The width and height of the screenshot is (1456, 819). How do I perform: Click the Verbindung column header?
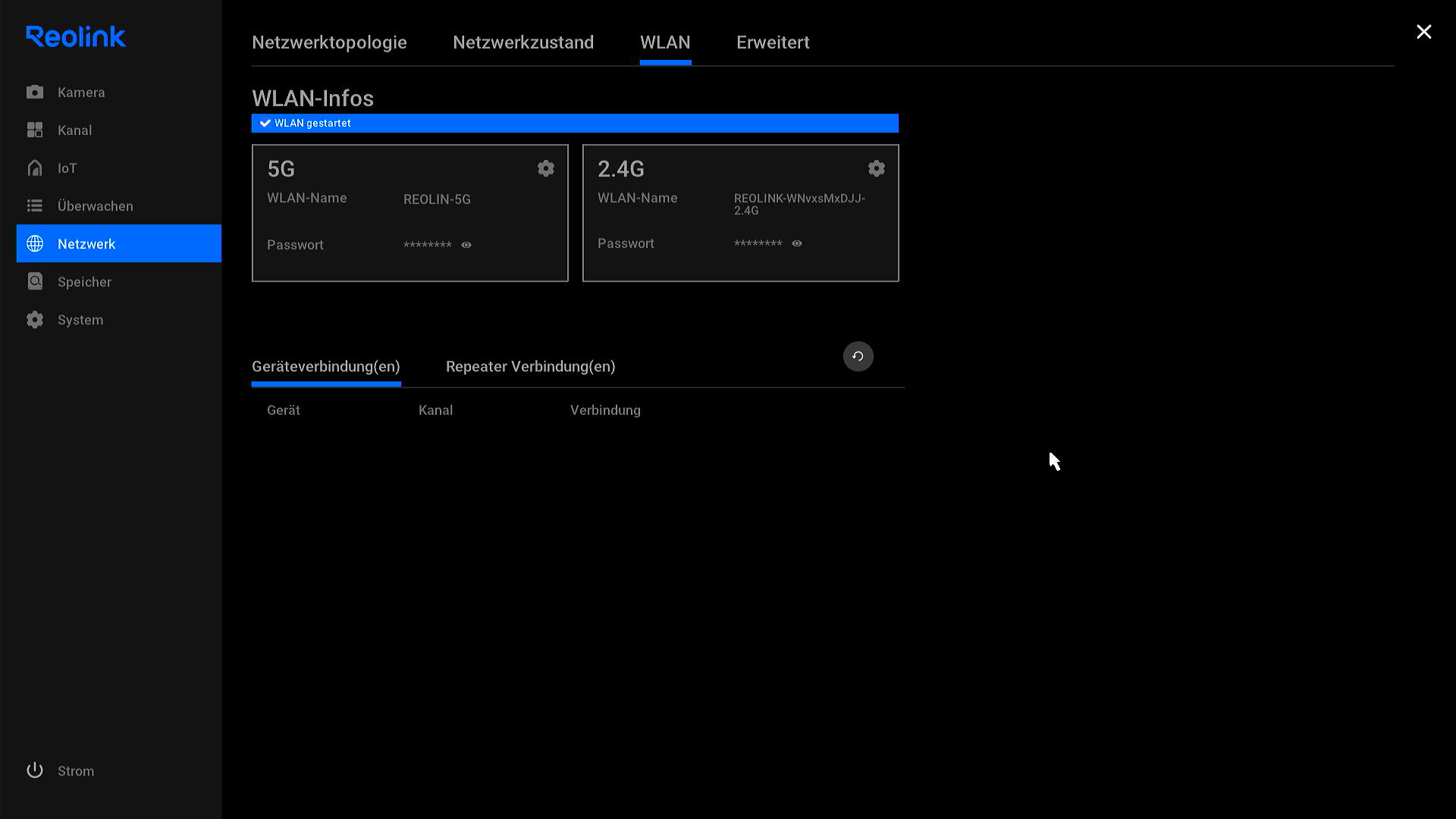605,410
